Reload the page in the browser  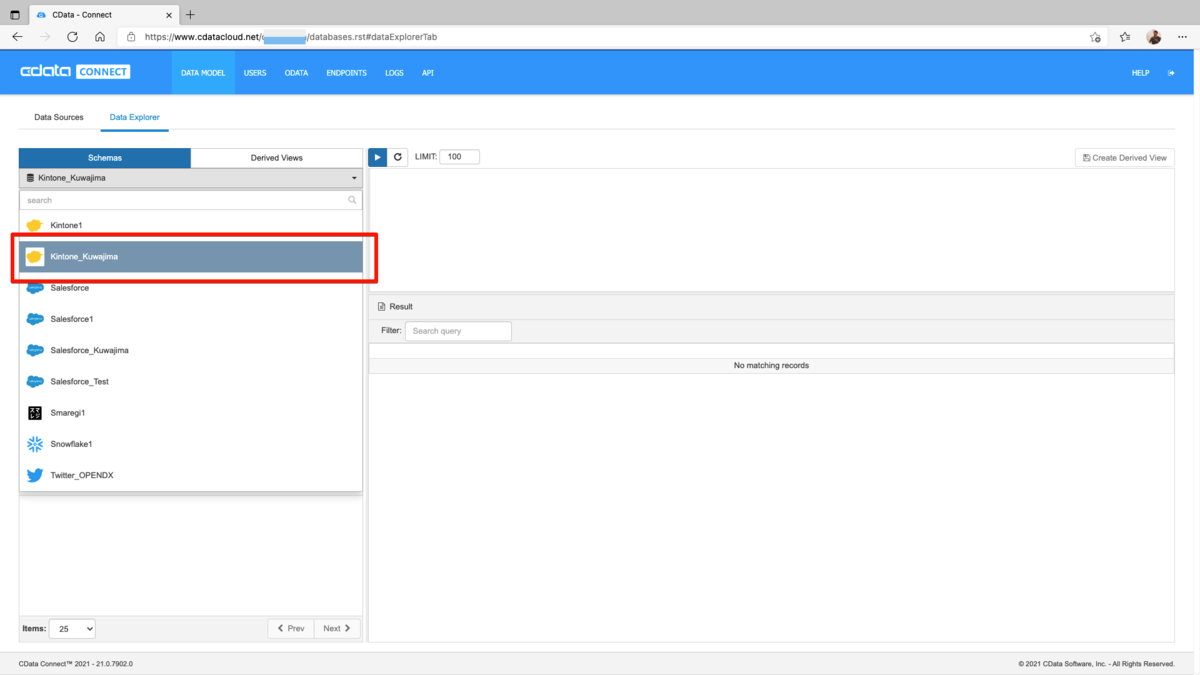(72, 37)
